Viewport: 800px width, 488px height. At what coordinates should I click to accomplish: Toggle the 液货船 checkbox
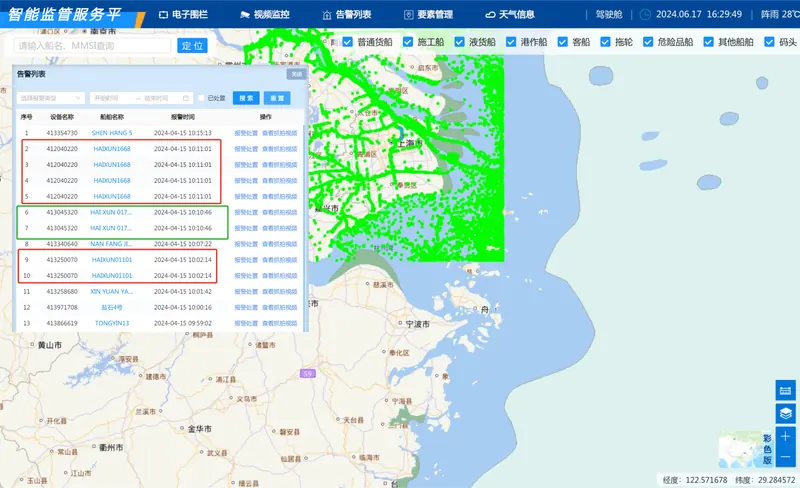460,42
